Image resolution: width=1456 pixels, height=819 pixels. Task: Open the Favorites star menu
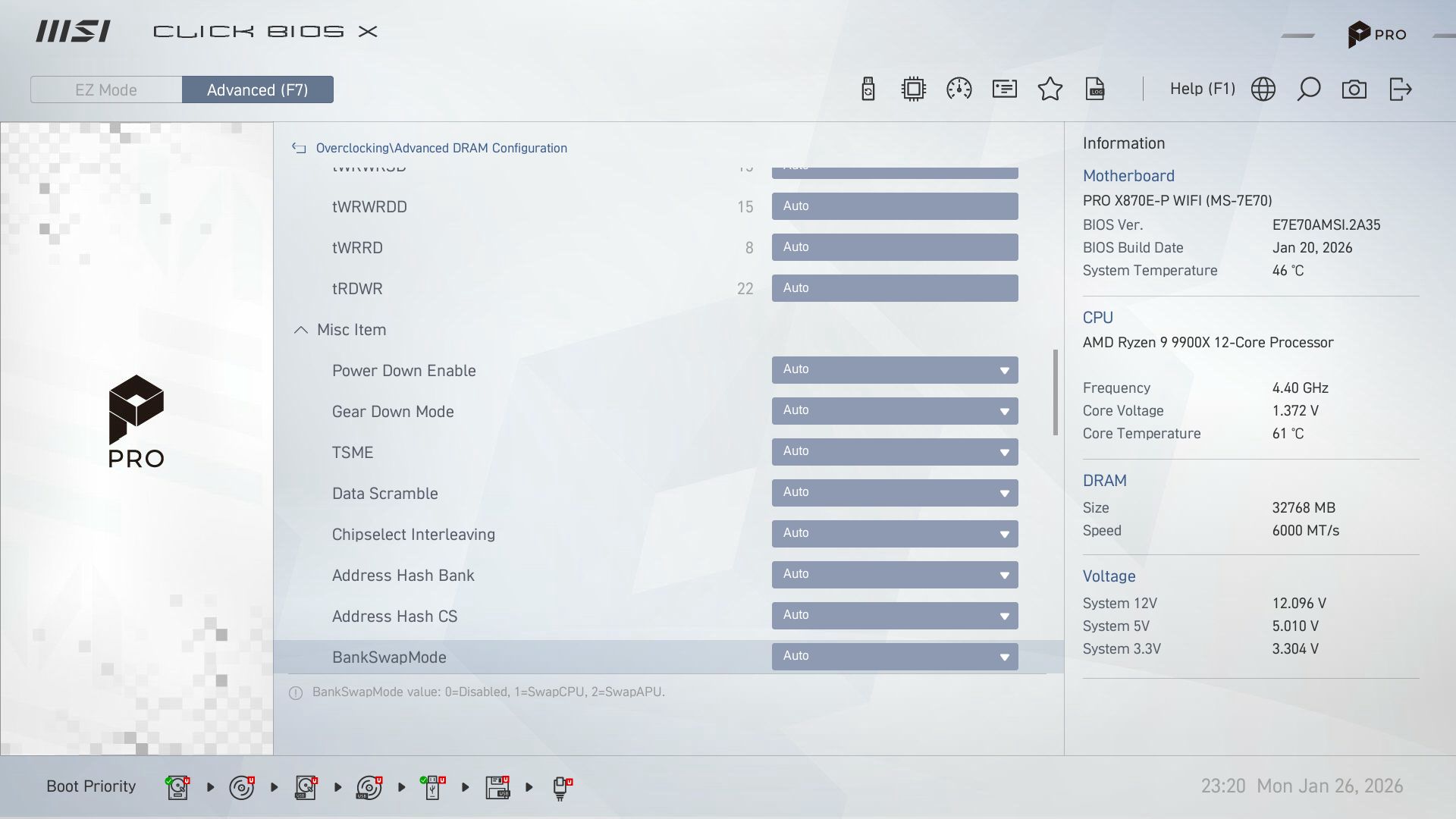point(1050,89)
